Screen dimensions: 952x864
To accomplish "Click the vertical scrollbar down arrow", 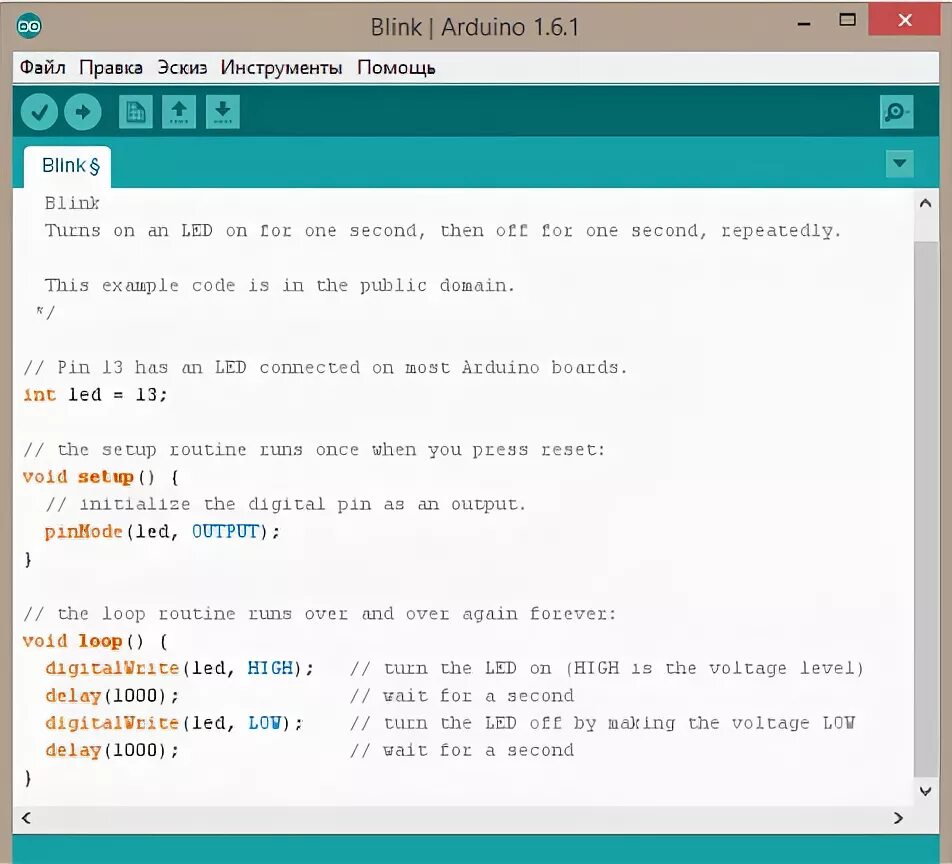I will coord(925,791).
